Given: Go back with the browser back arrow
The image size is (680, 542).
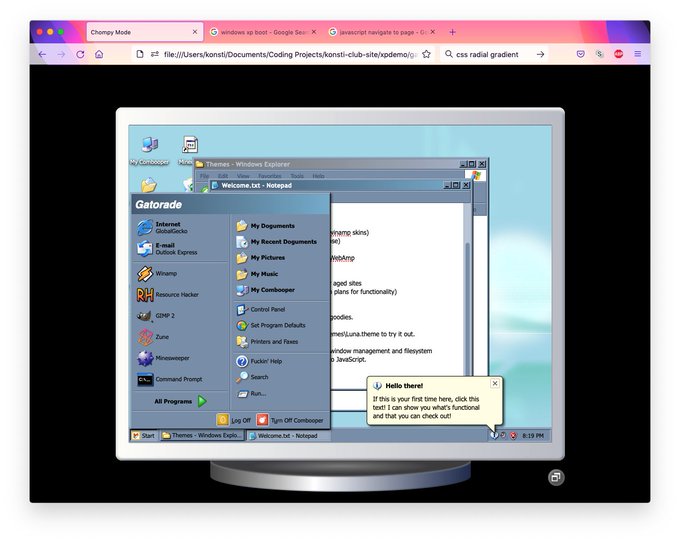Looking at the screenshot, I should point(42,54).
